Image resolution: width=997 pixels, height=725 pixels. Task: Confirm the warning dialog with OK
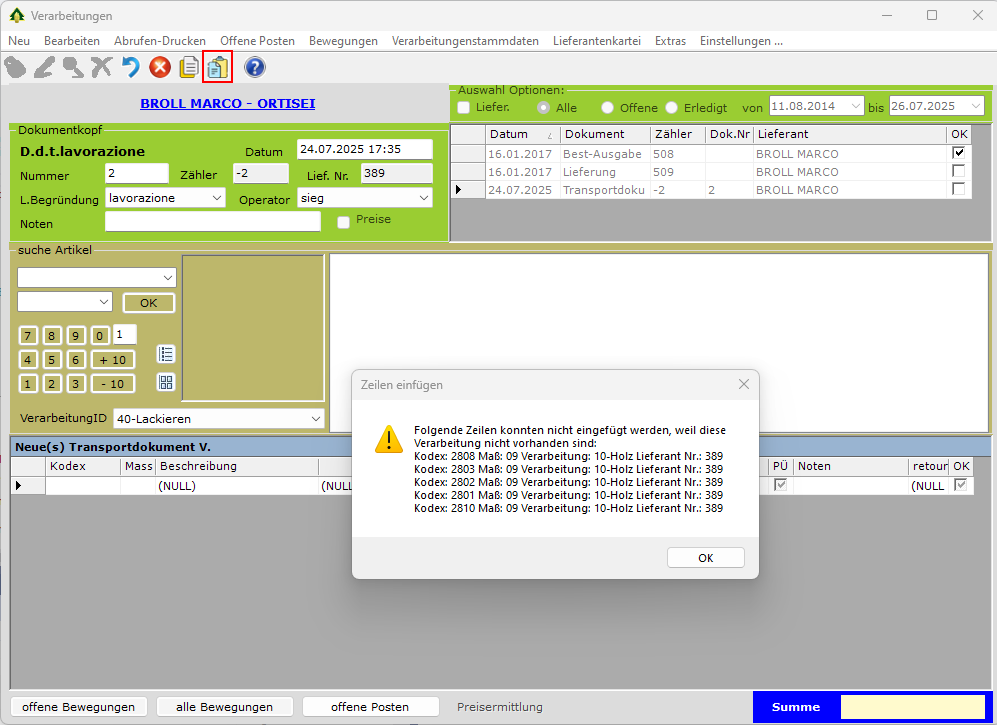[x=705, y=558]
